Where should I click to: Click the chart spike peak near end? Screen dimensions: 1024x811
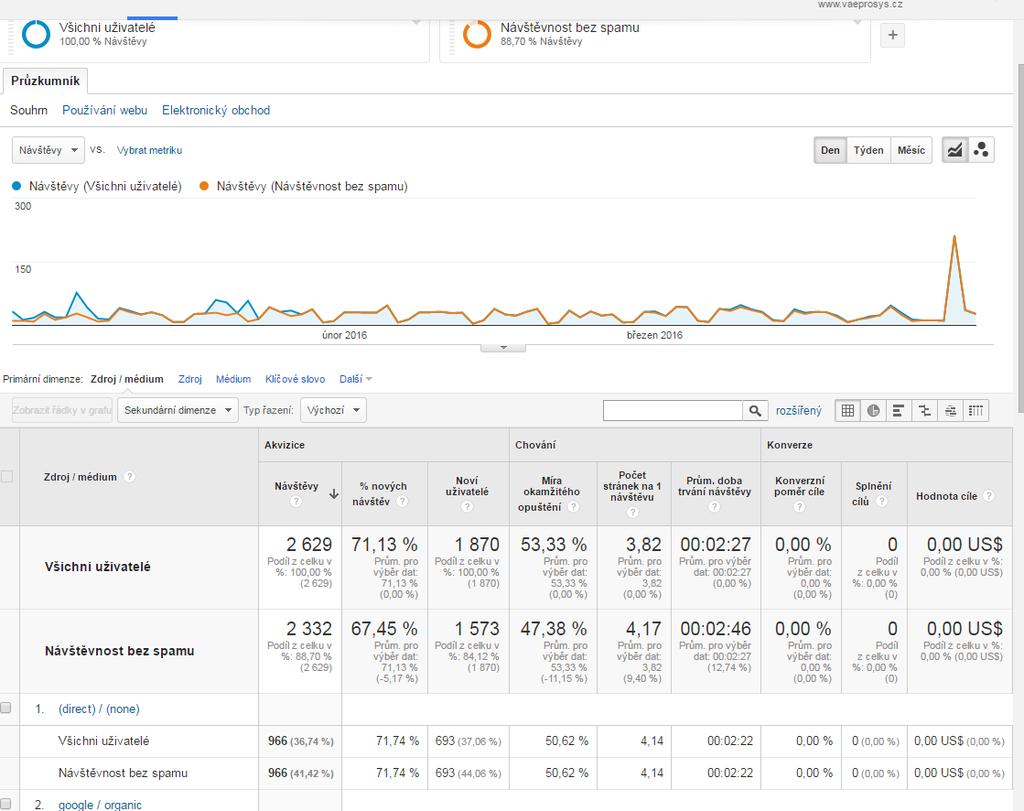point(955,236)
